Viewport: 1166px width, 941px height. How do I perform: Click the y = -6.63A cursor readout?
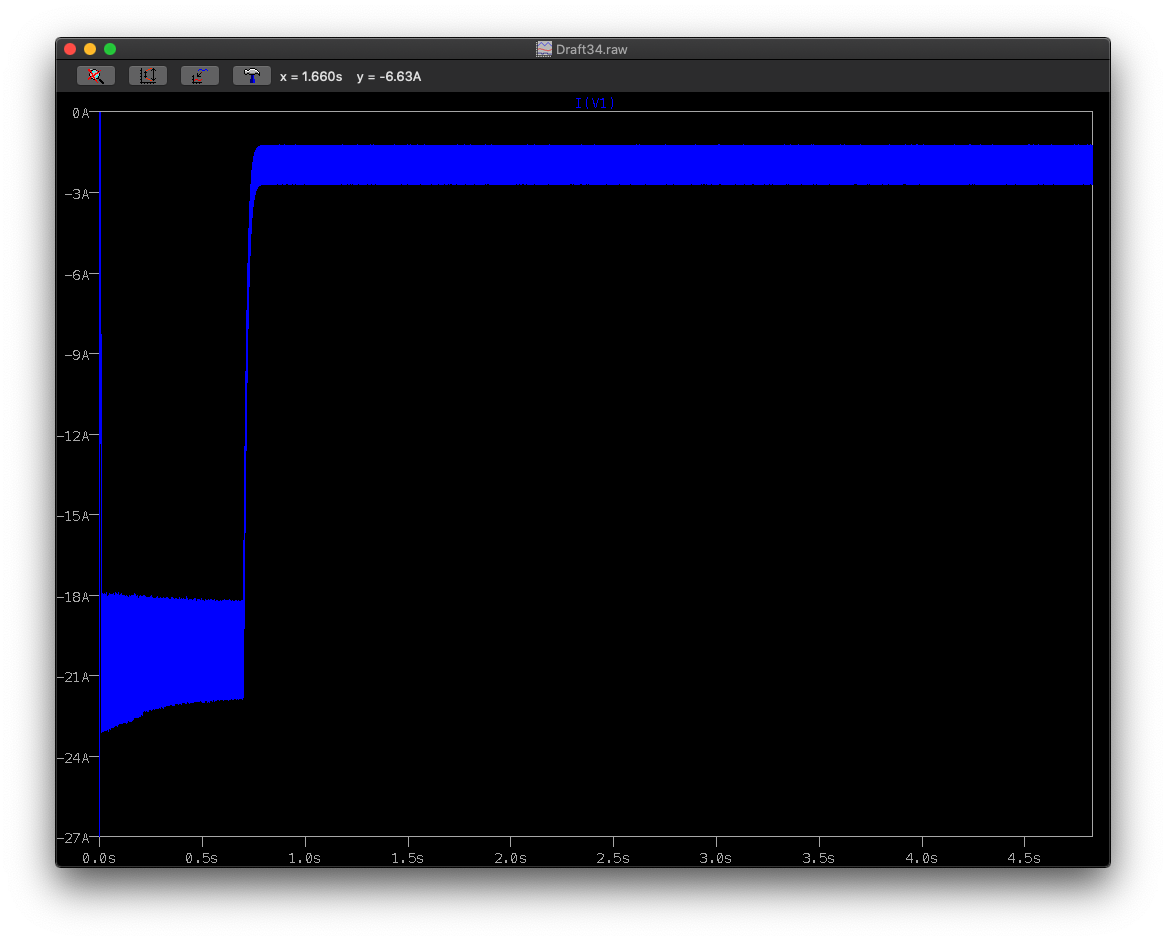(389, 77)
